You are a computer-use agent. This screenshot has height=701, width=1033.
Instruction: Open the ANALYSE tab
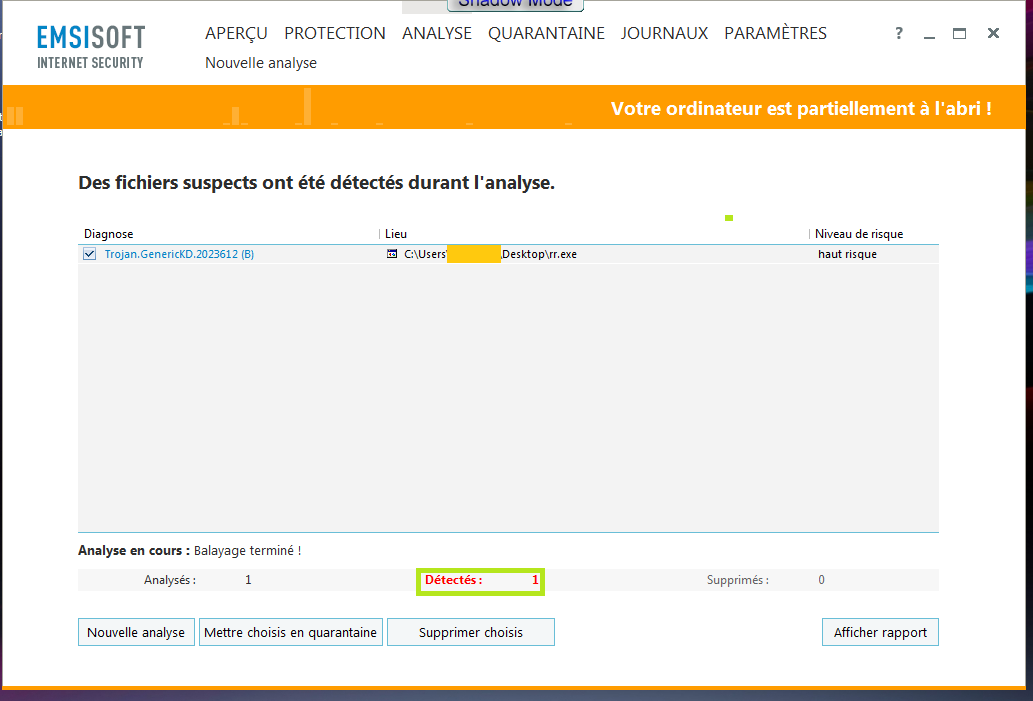(x=437, y=34)
